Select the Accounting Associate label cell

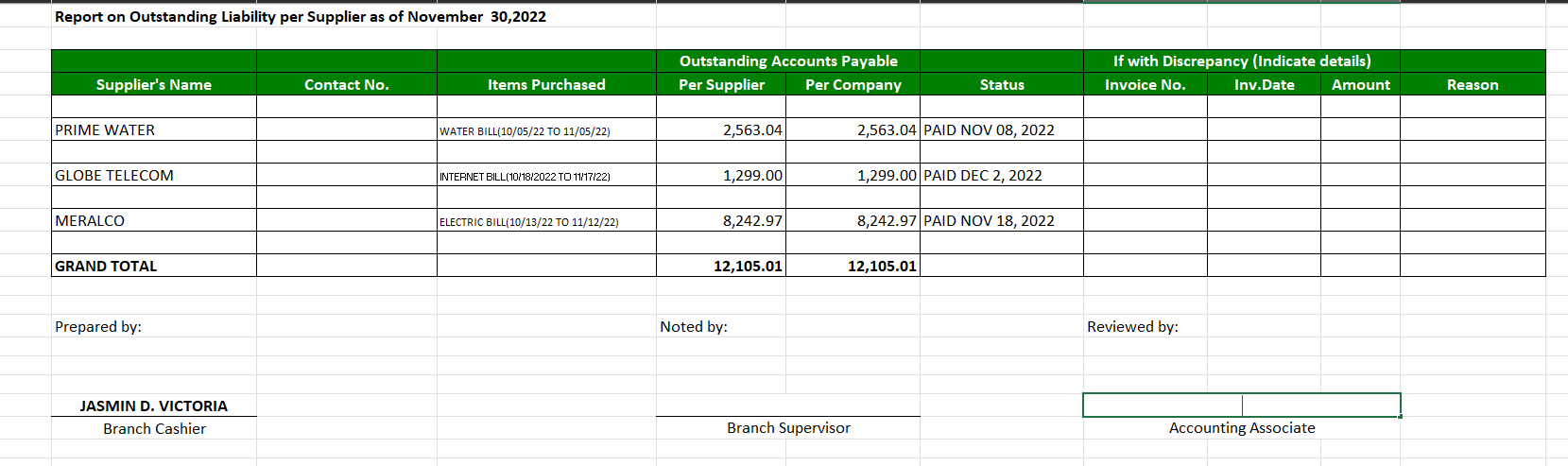(x=1242, y=428)
